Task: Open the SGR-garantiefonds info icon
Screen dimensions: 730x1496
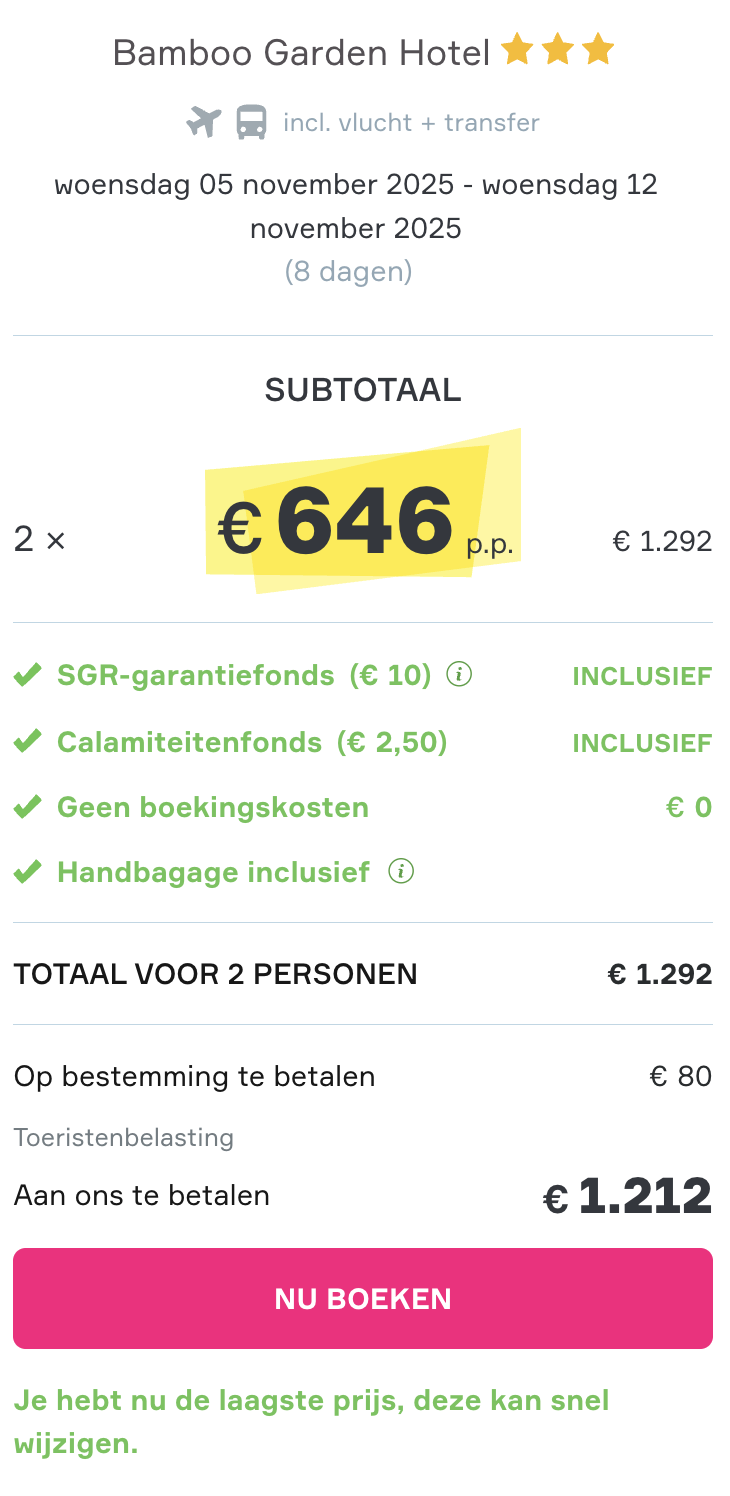Action: click(458, 675)
